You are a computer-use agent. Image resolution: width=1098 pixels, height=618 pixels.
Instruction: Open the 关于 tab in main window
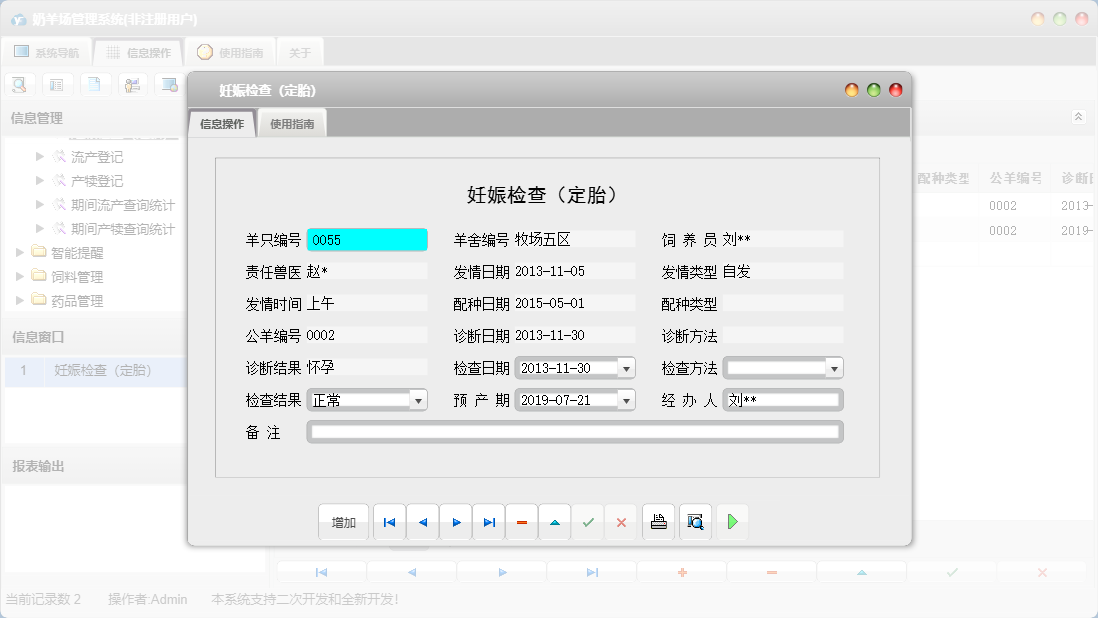pos(300,51)
